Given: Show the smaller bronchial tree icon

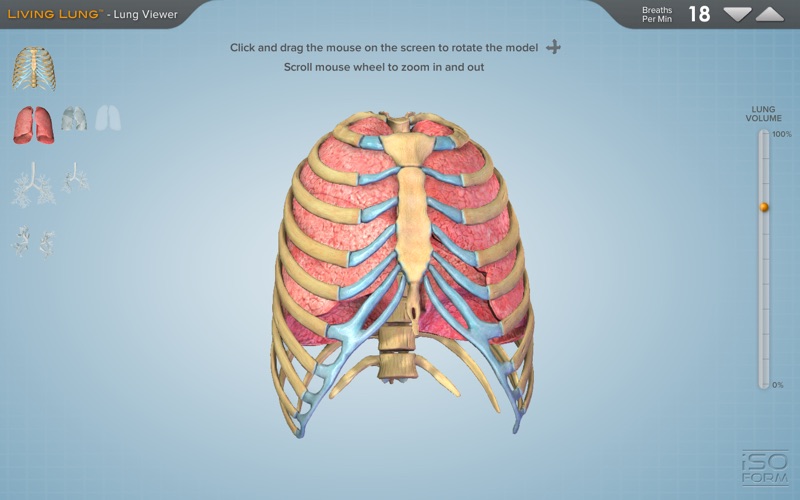Looking at the screenshot, I should coord(76,178).
